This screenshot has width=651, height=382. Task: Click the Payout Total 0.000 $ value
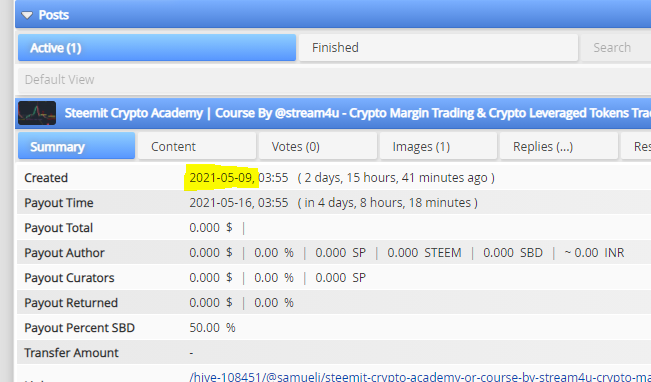tap(211, 228)
